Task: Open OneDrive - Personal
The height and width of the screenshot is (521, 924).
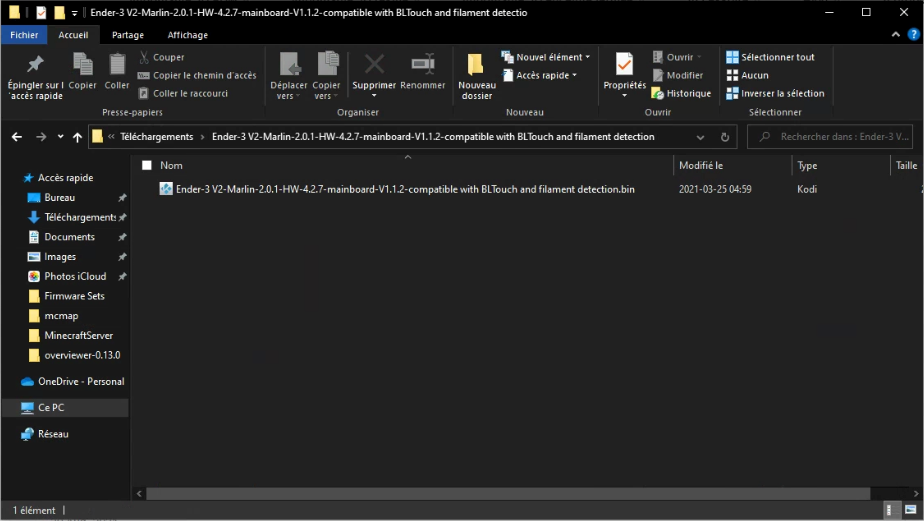Action: coord(81,381)
